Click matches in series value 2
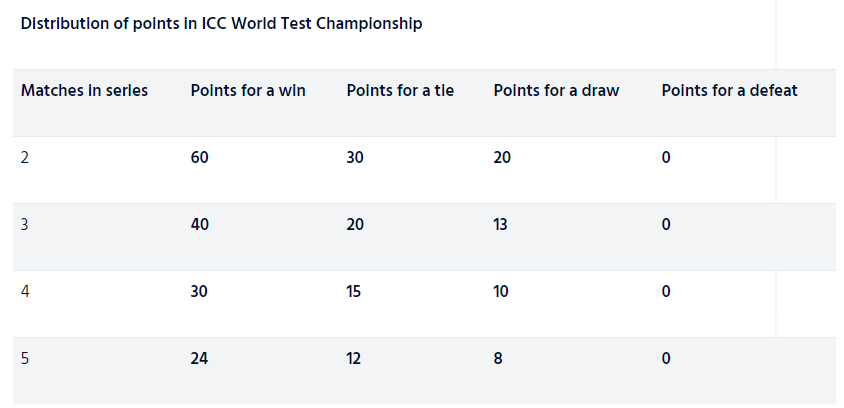Image resolution: width=844 pixels, height=408 pixels. click(x=25, y=158)
